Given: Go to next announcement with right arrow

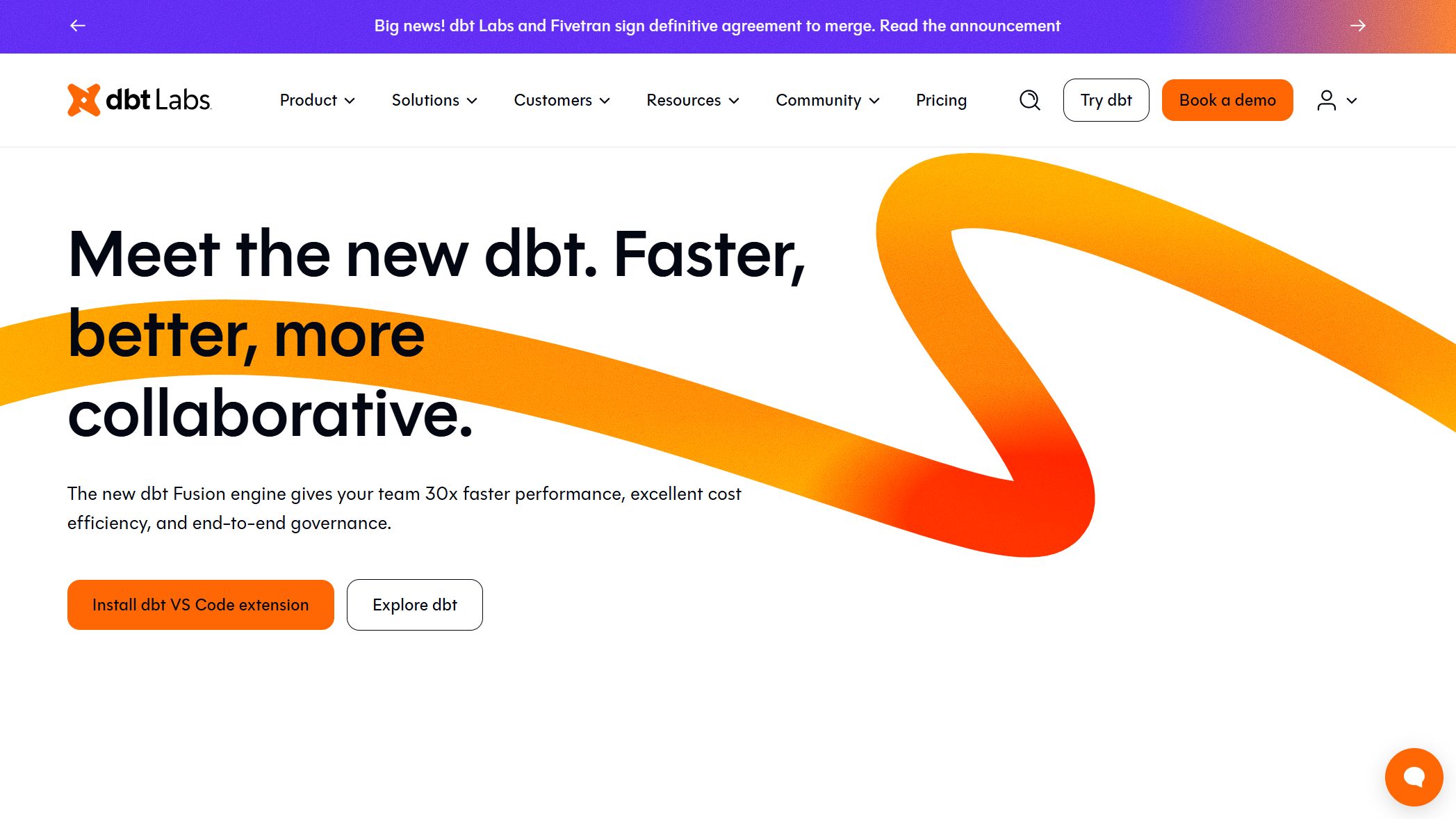Looking at the screenshot, I should coord(1357,26).
